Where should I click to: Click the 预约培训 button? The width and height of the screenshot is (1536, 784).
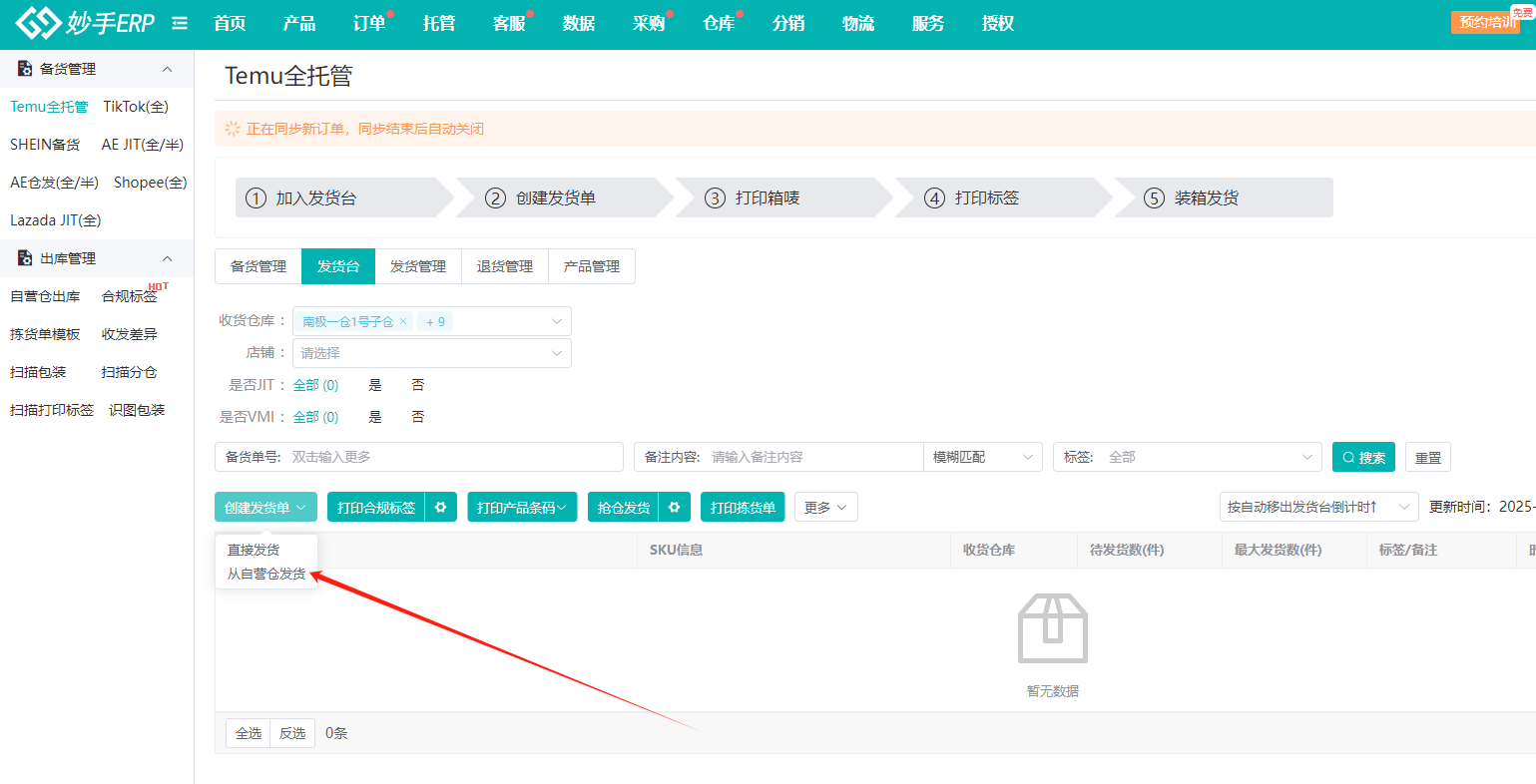[1486, 22]
